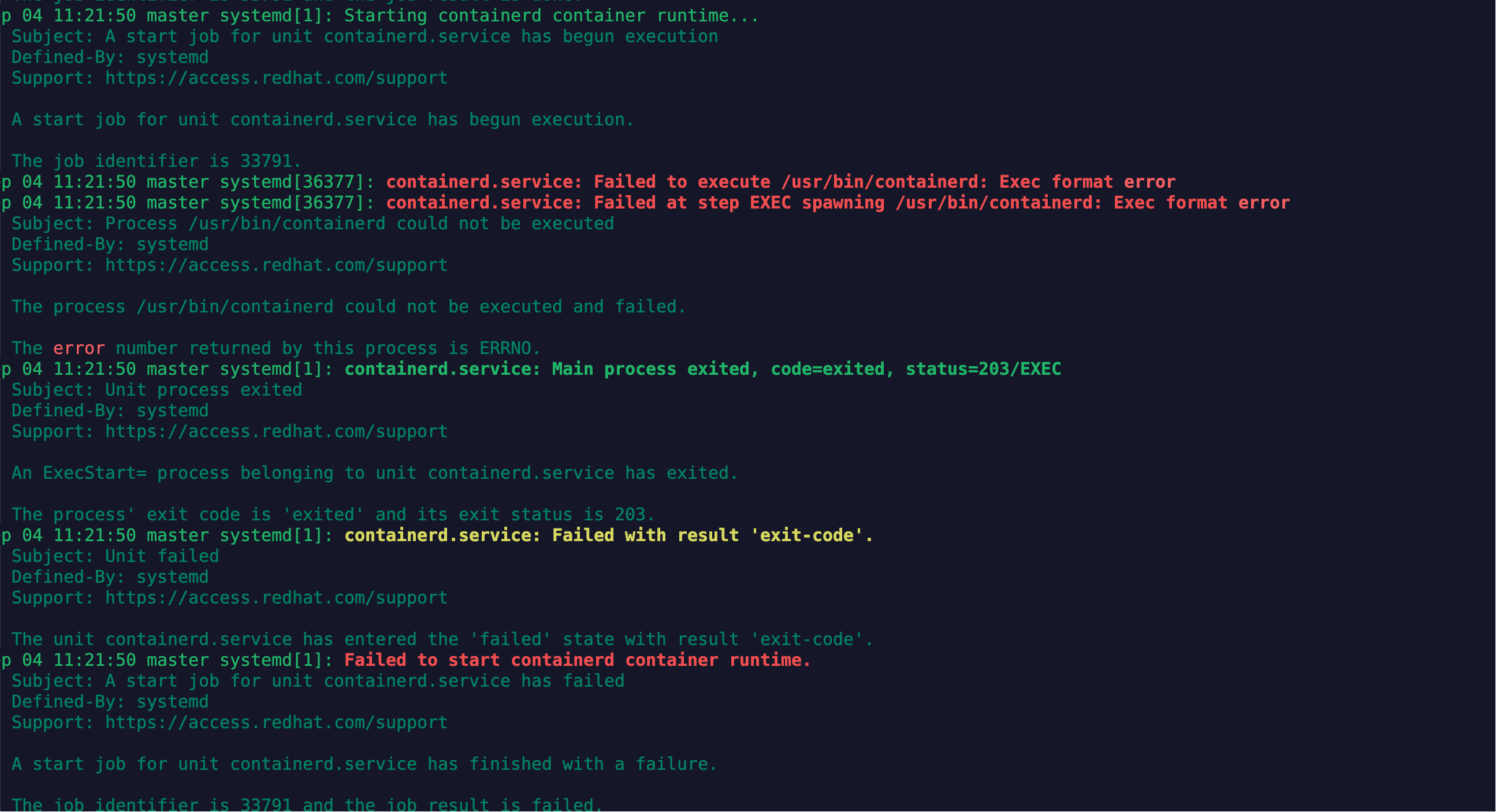Click 'Subject: Unit failed' line
This screenshot has height=812, width=1496.
(116, 556)
